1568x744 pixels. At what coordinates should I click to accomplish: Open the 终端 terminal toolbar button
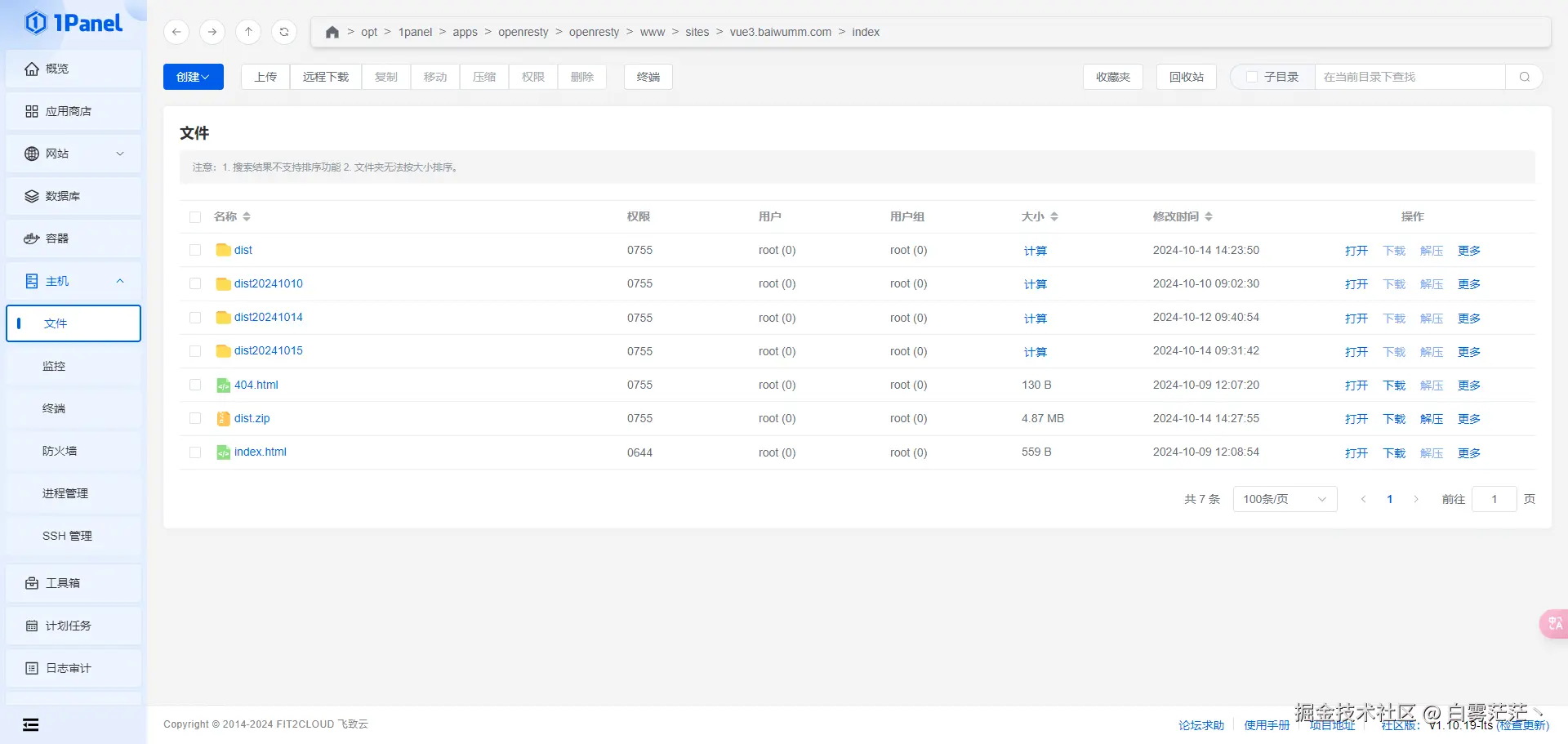(648, 77)
